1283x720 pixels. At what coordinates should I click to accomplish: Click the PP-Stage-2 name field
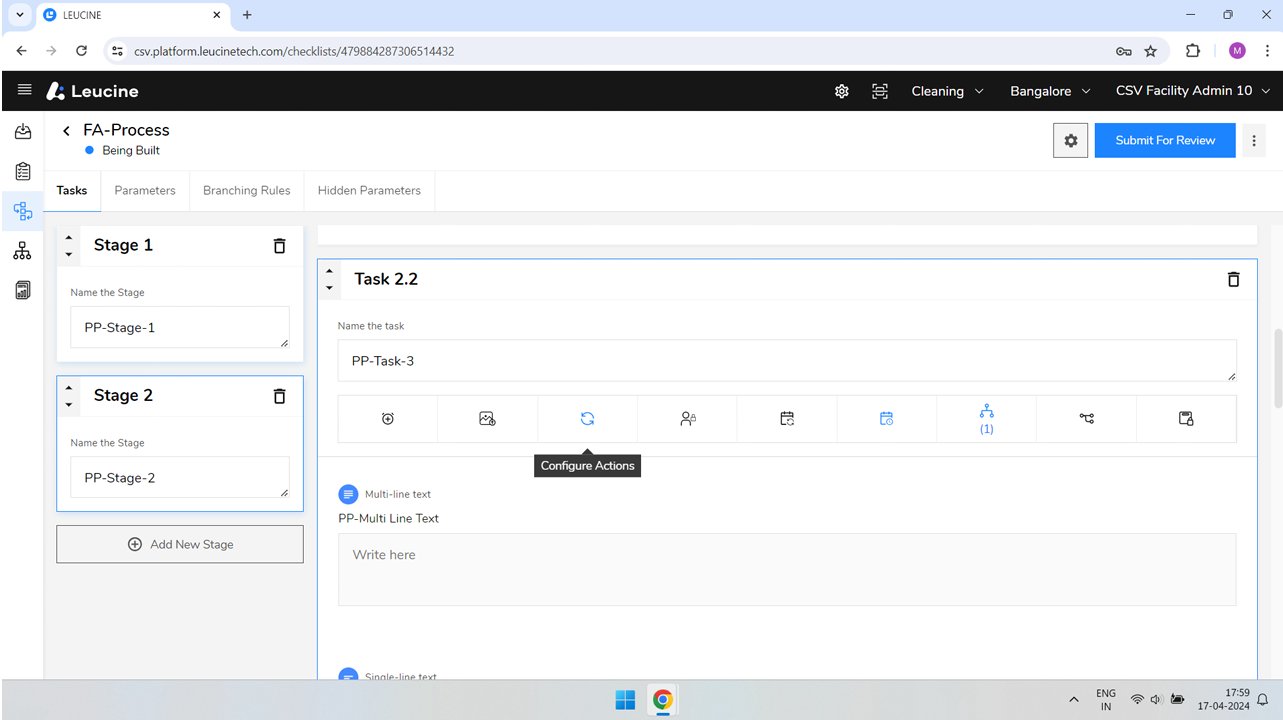click(180, 477)
